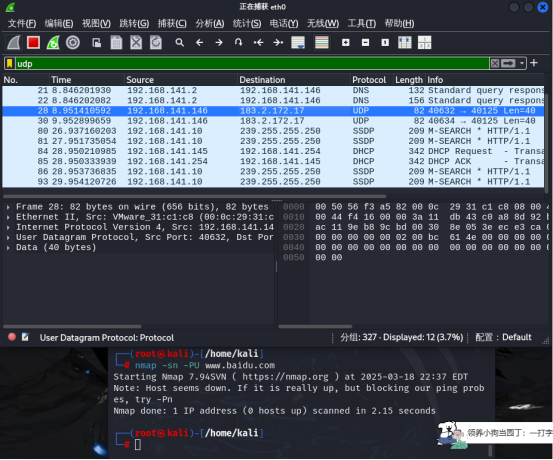The height and width of the screenshot is (460, 553).
Task: Expand the Ethernet II tree node
Action: click(8, 217)
